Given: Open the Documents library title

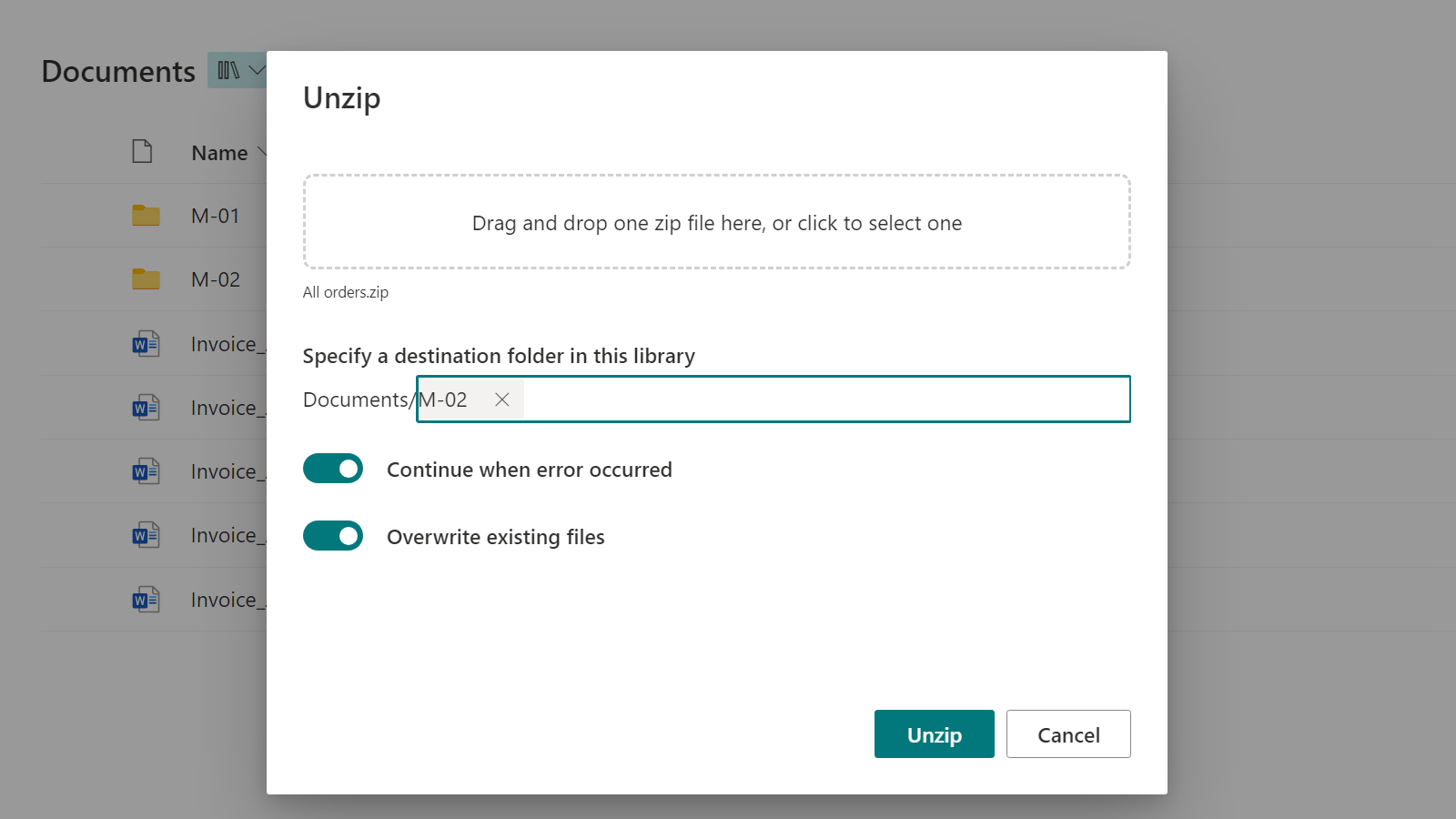Looking at the screenshot, I should [x=117, y=70].
